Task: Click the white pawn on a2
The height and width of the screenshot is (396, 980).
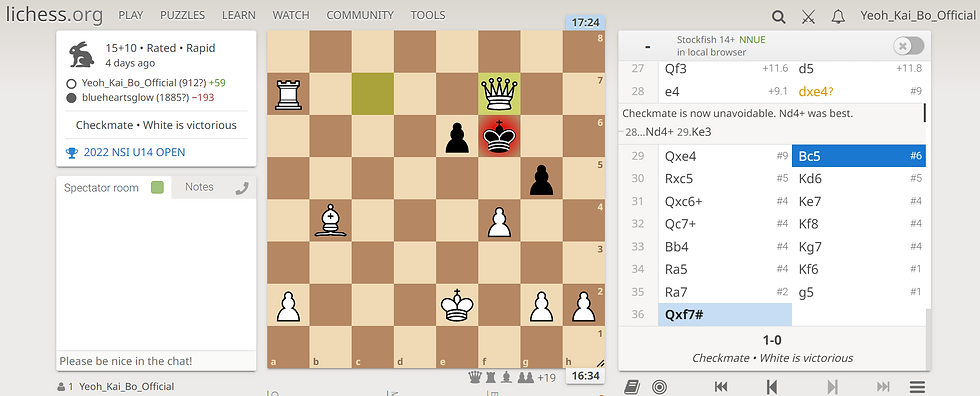Action: tap(288, 305)
